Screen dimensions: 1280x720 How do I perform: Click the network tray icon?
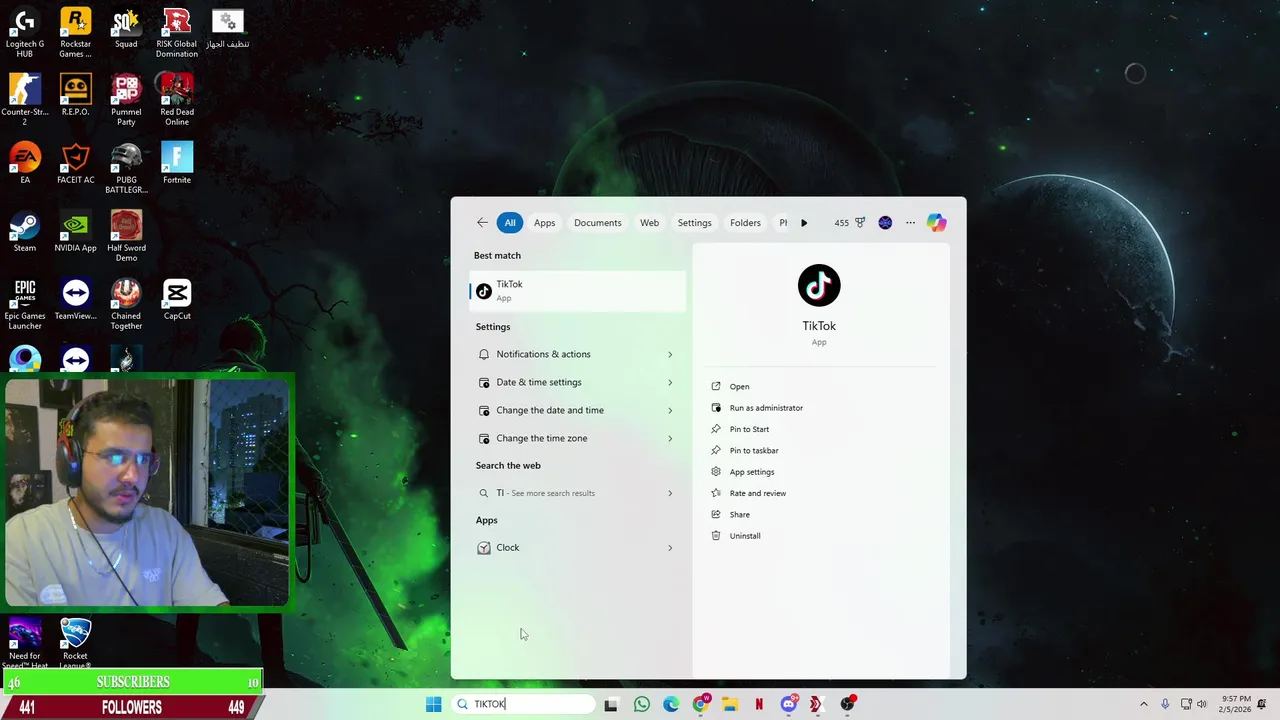[1184, 704]
